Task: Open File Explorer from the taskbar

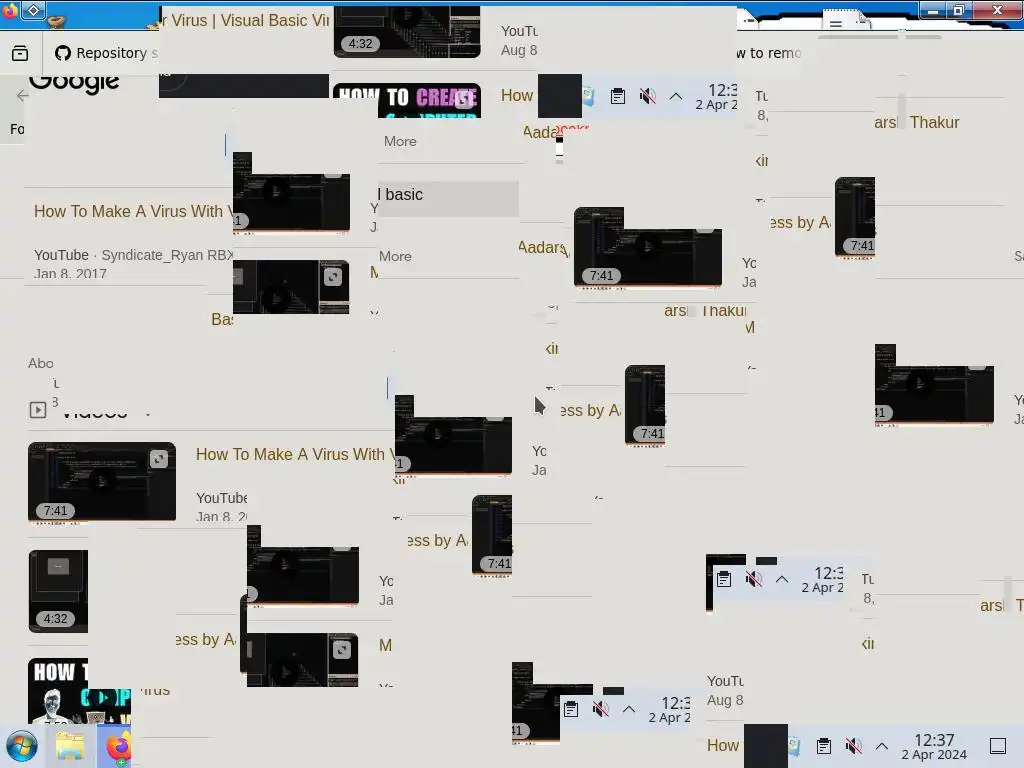Action: (70, 746)
